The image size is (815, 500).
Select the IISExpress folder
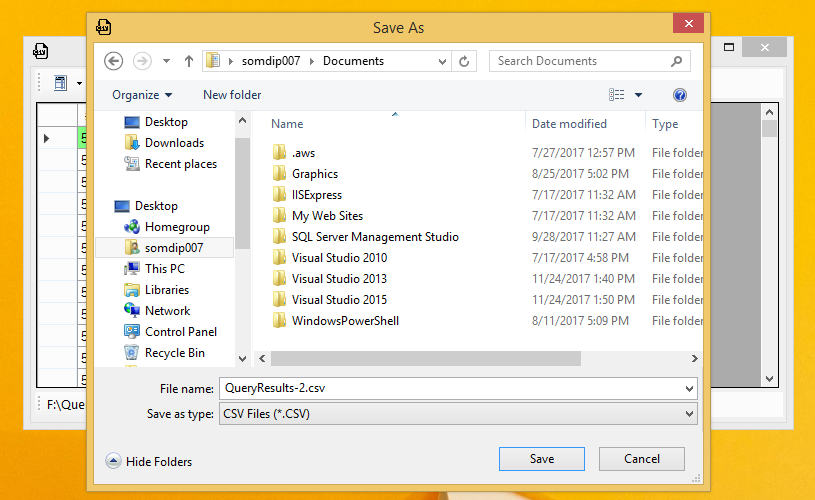coord(317,195)
